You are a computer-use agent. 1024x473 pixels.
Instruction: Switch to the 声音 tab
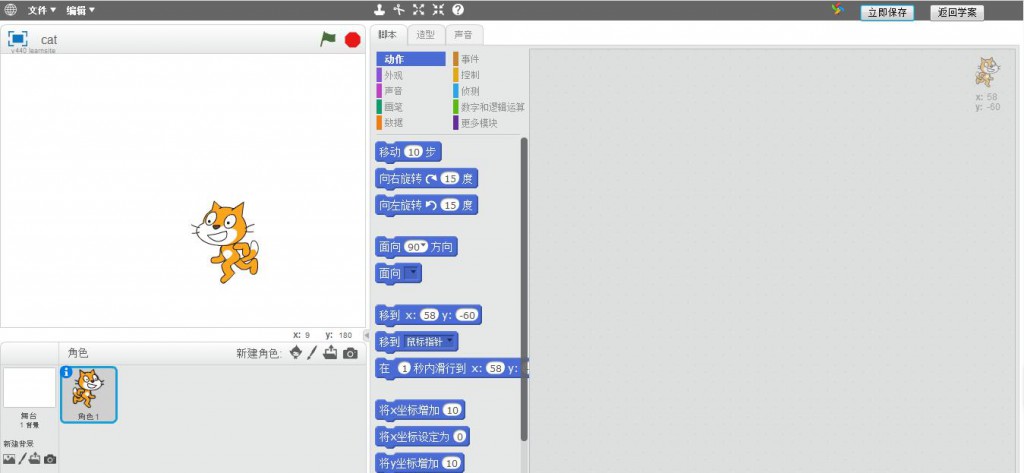point(464,35)
